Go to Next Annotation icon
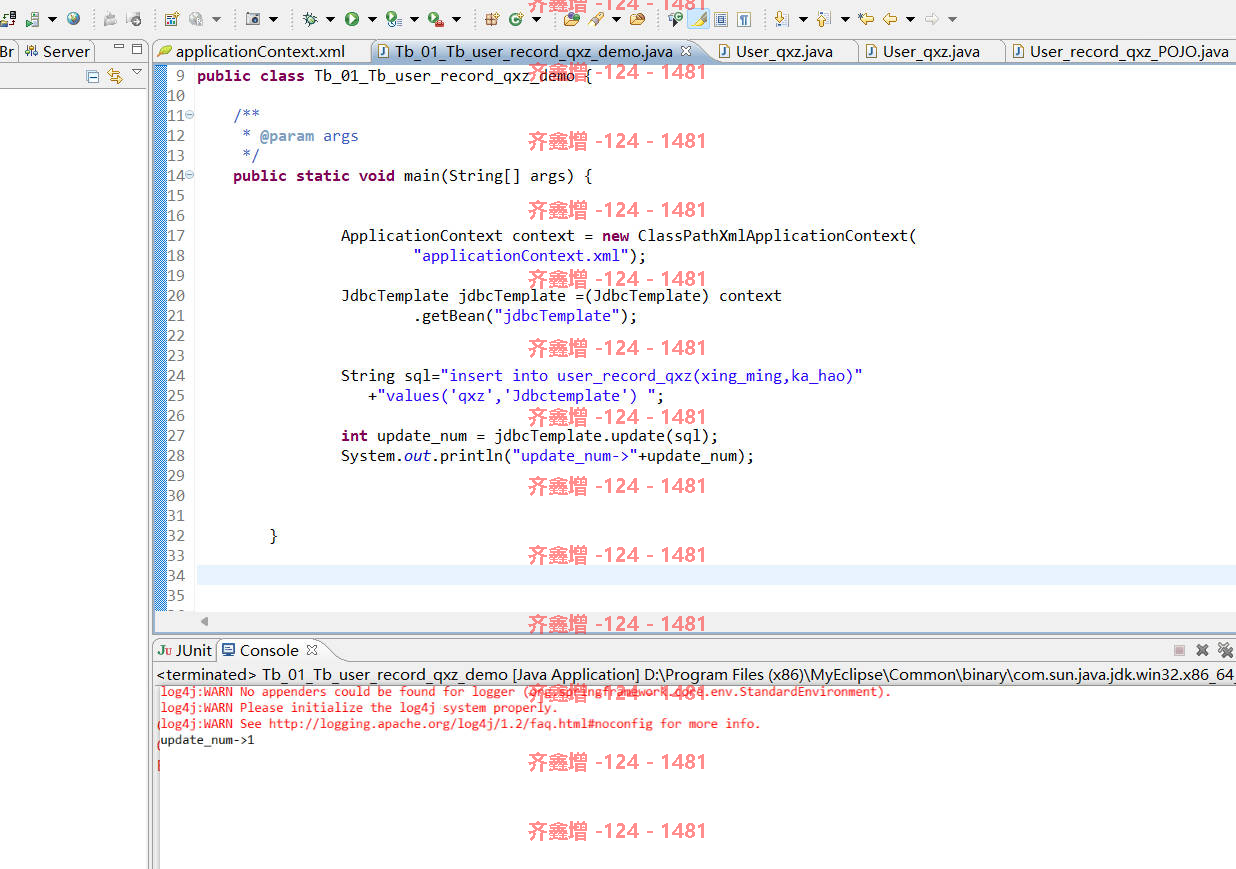 click(781, 19)
